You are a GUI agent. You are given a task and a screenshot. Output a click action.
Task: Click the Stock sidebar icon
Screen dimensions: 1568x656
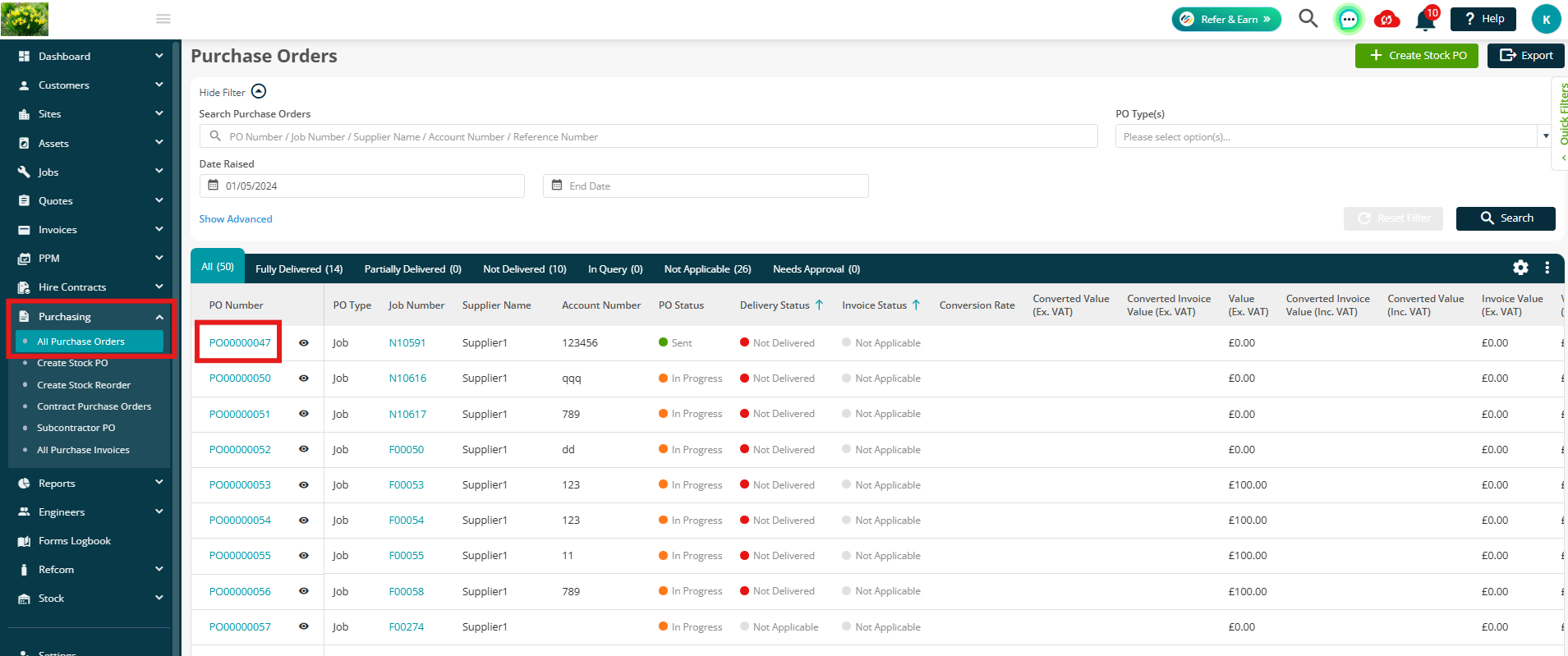(24, 599)
